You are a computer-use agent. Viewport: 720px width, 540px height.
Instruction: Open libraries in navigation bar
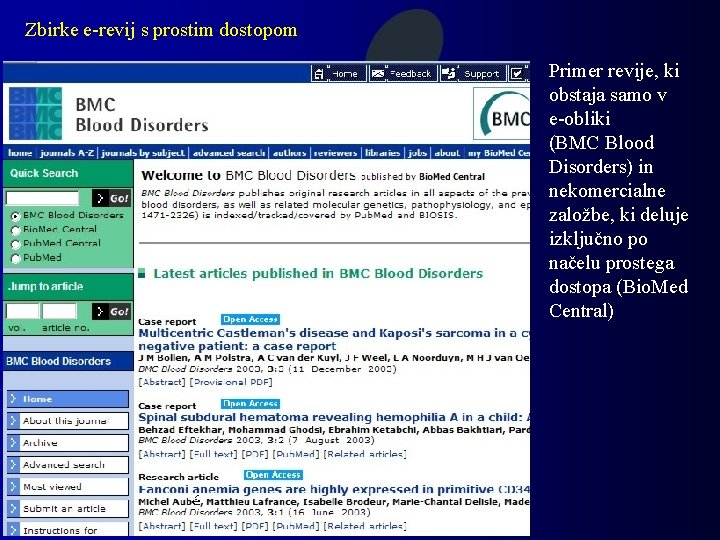382,153
